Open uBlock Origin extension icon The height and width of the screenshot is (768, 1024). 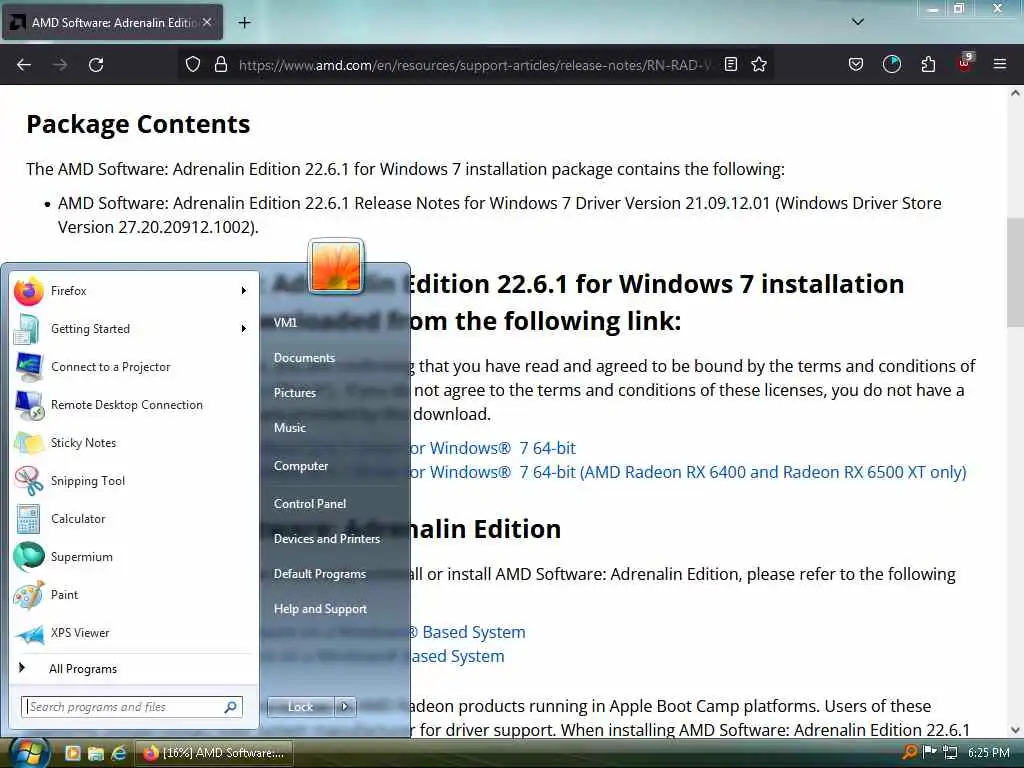pos(965,63)
